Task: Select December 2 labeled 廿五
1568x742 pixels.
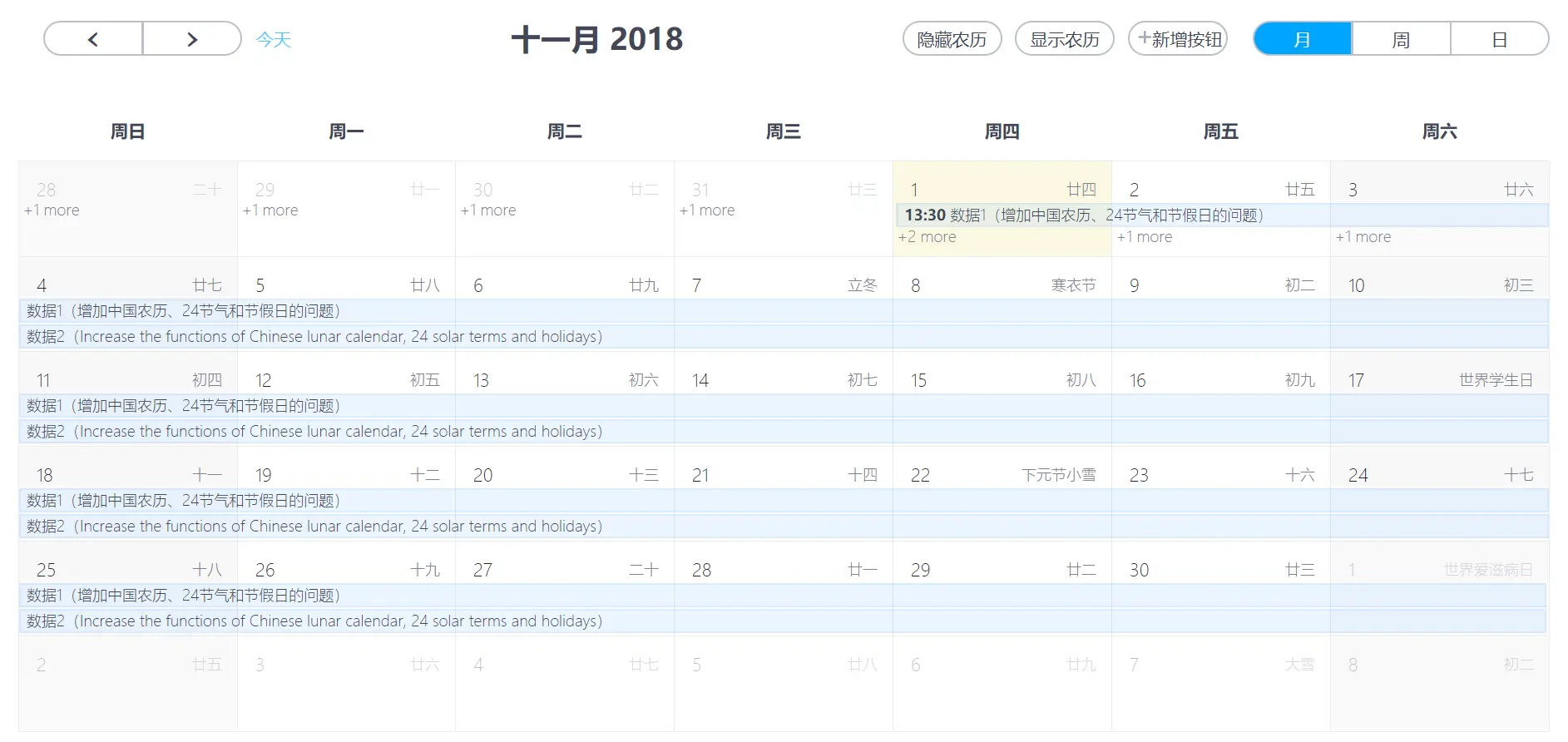Action: pos(41,665)
